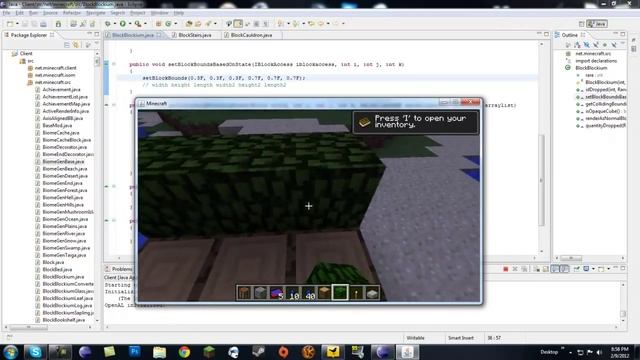This screenshot has height=360, width=640.
Task: Select import declarations in Outline
Action: pyautogui.click(x=596, y=61)
